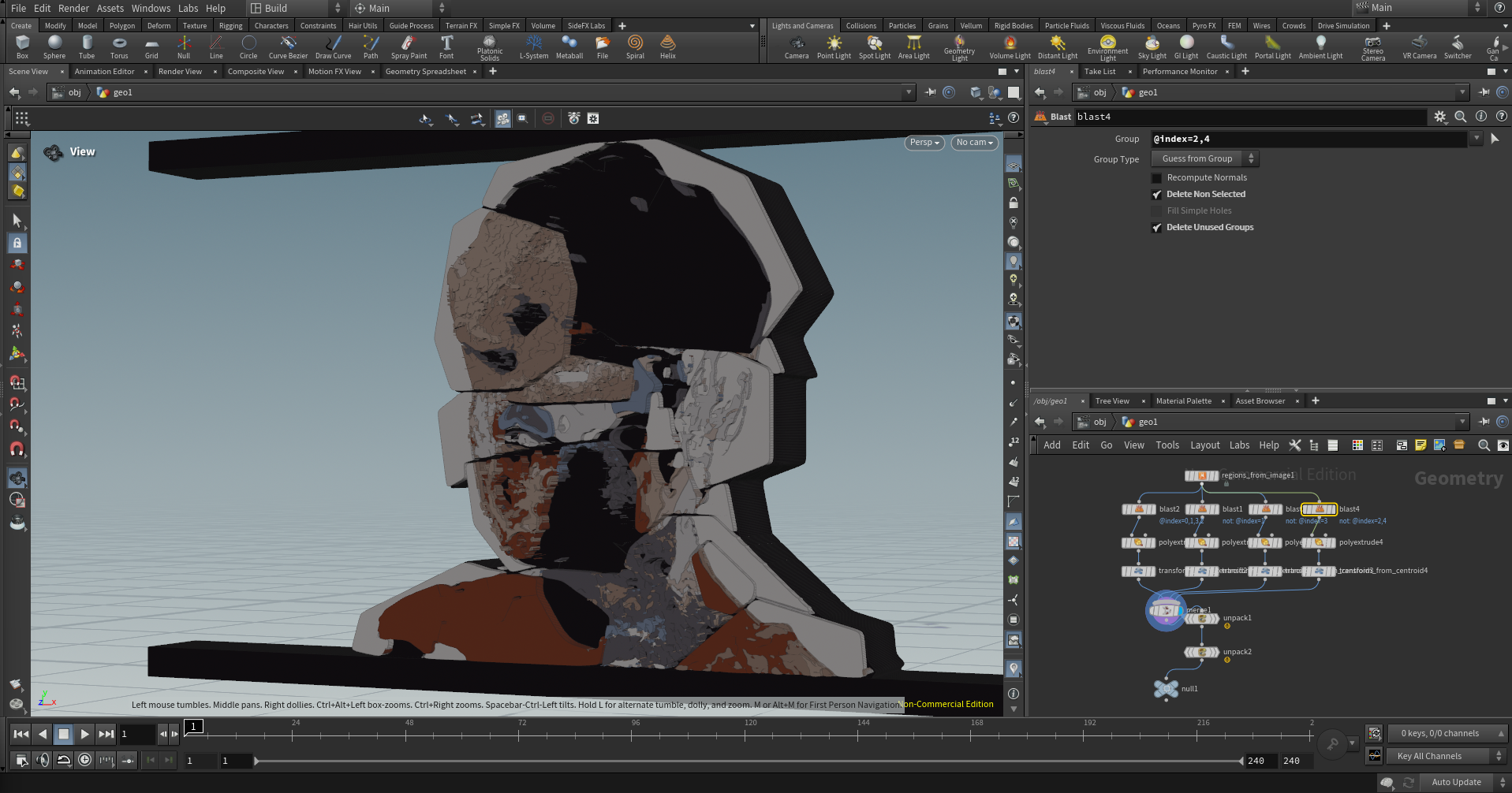
Task: Add a Camera from the shelf
Action: click(797, 47)
